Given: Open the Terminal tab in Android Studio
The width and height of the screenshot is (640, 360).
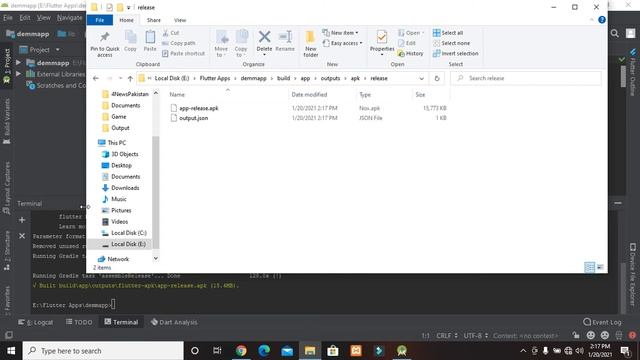Looking at the screenshot, I should 121,322.
